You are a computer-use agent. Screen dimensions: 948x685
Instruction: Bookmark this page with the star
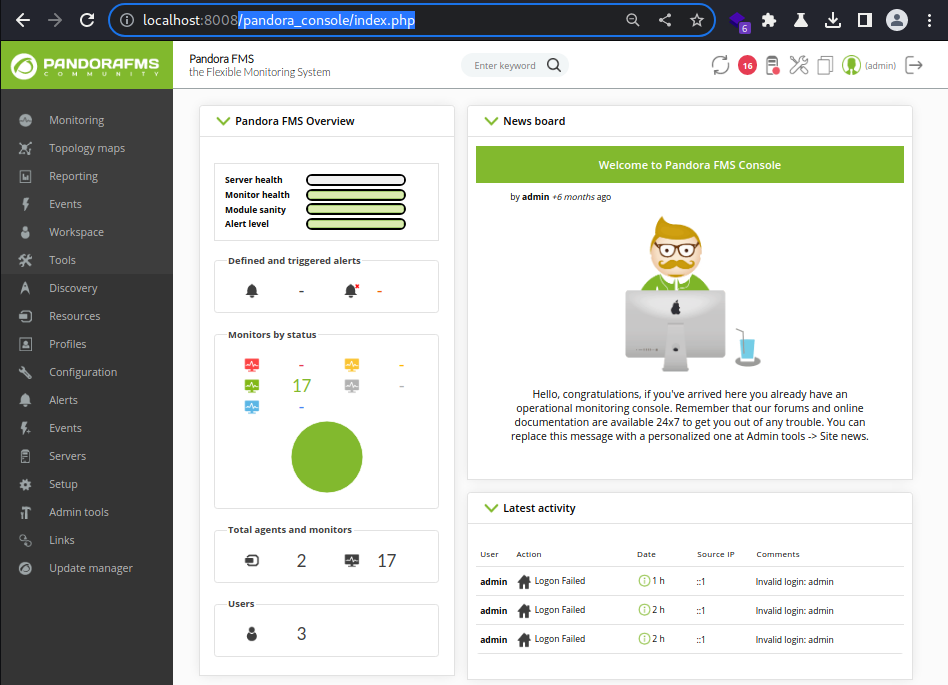(x=696, y=20)
